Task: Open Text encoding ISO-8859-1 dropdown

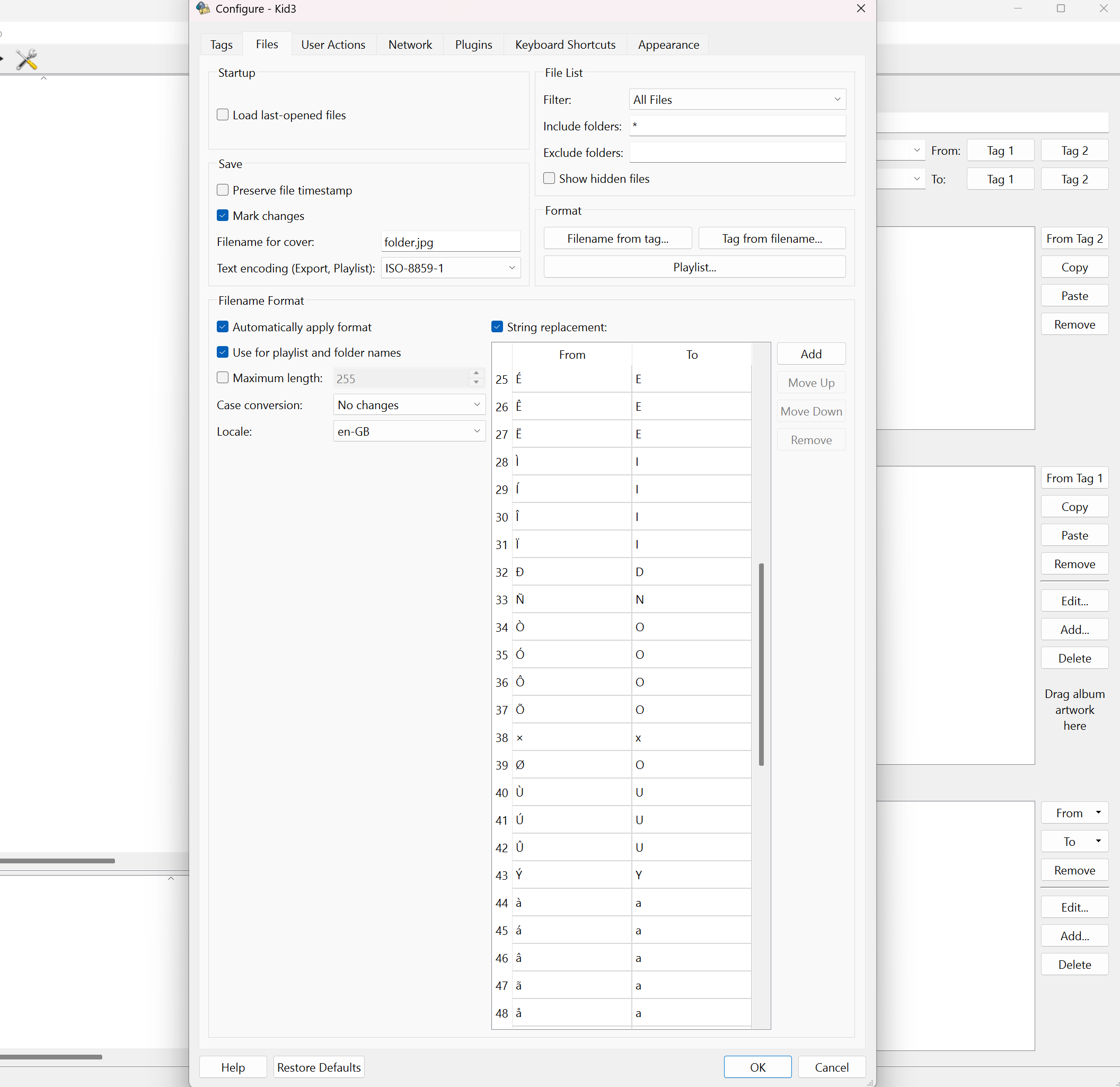Action: tap(451, 268)
